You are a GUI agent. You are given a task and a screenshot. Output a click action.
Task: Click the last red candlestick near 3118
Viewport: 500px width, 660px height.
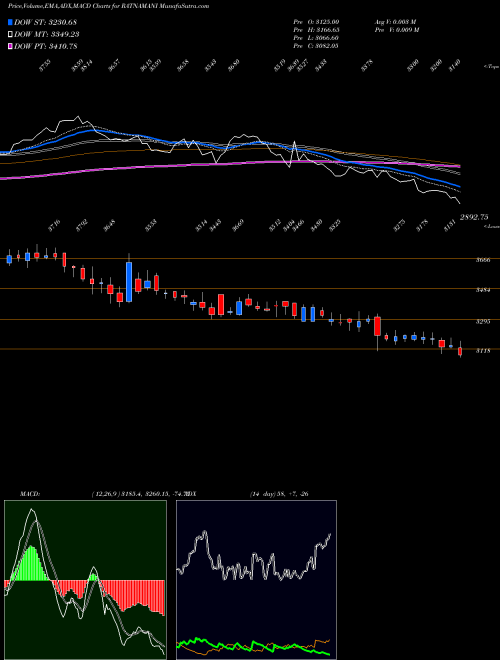tap(460, 351)
